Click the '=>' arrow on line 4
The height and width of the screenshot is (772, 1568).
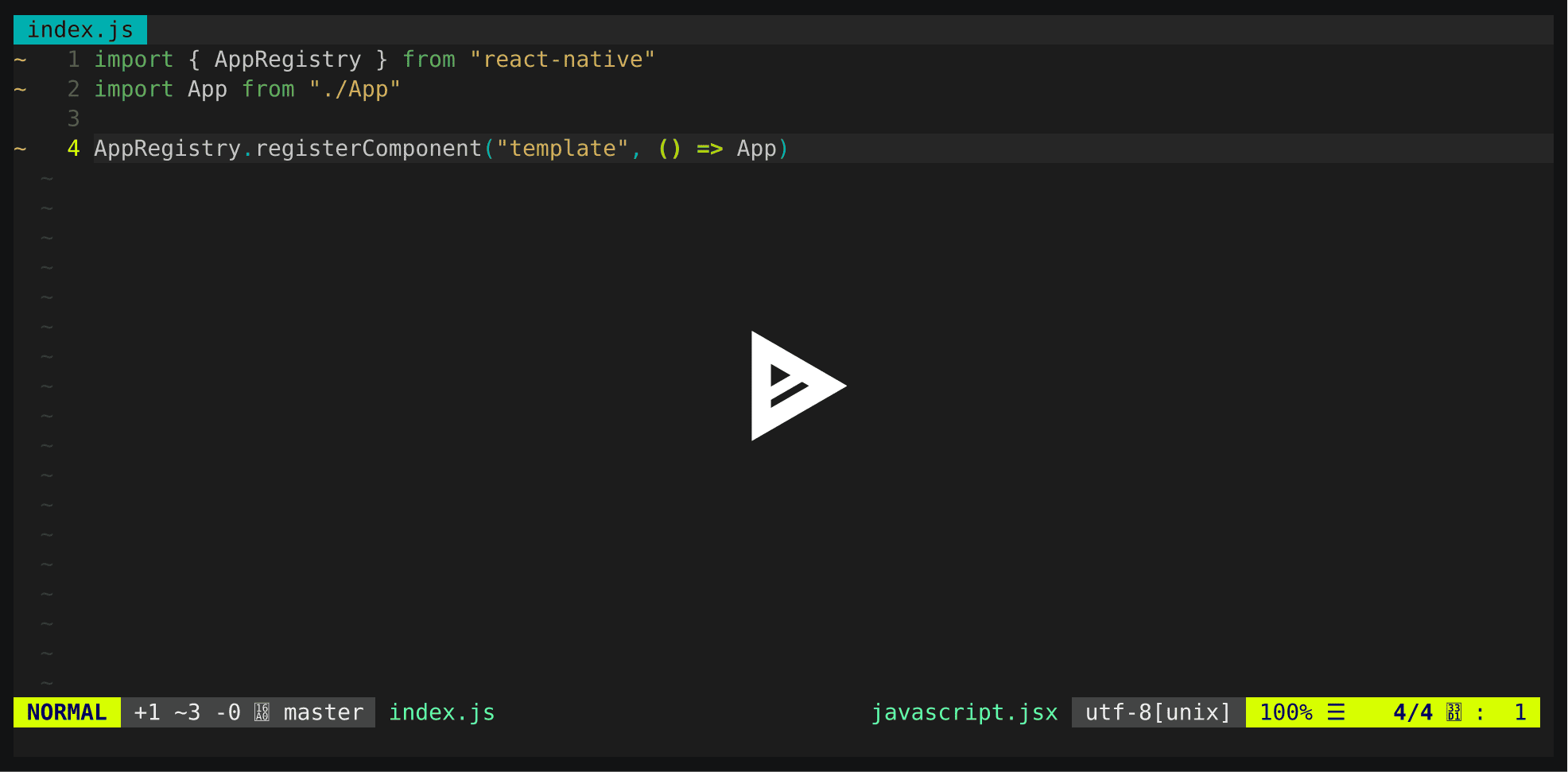pyautogui.click(x=710, y=149)
